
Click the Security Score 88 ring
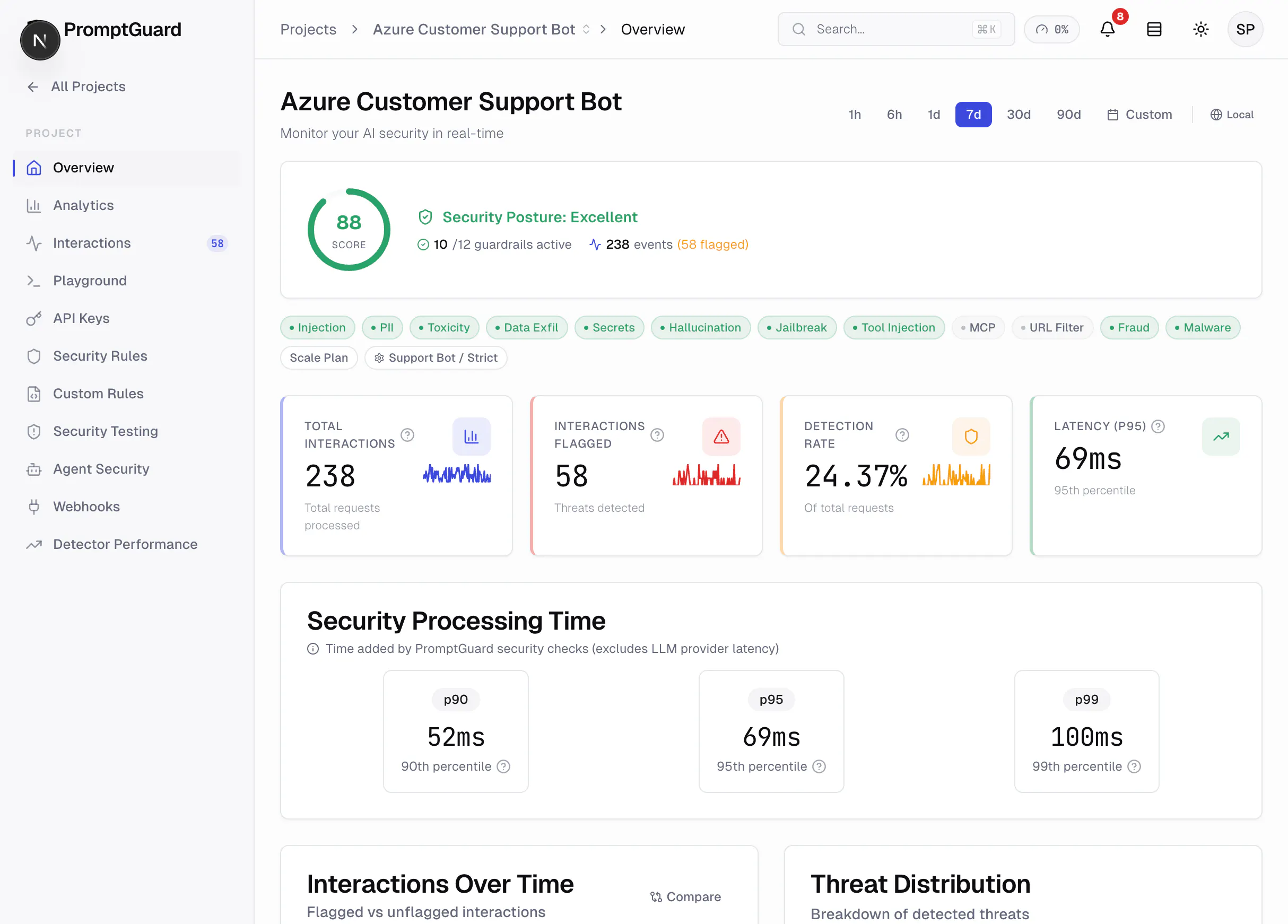[349, 230]
